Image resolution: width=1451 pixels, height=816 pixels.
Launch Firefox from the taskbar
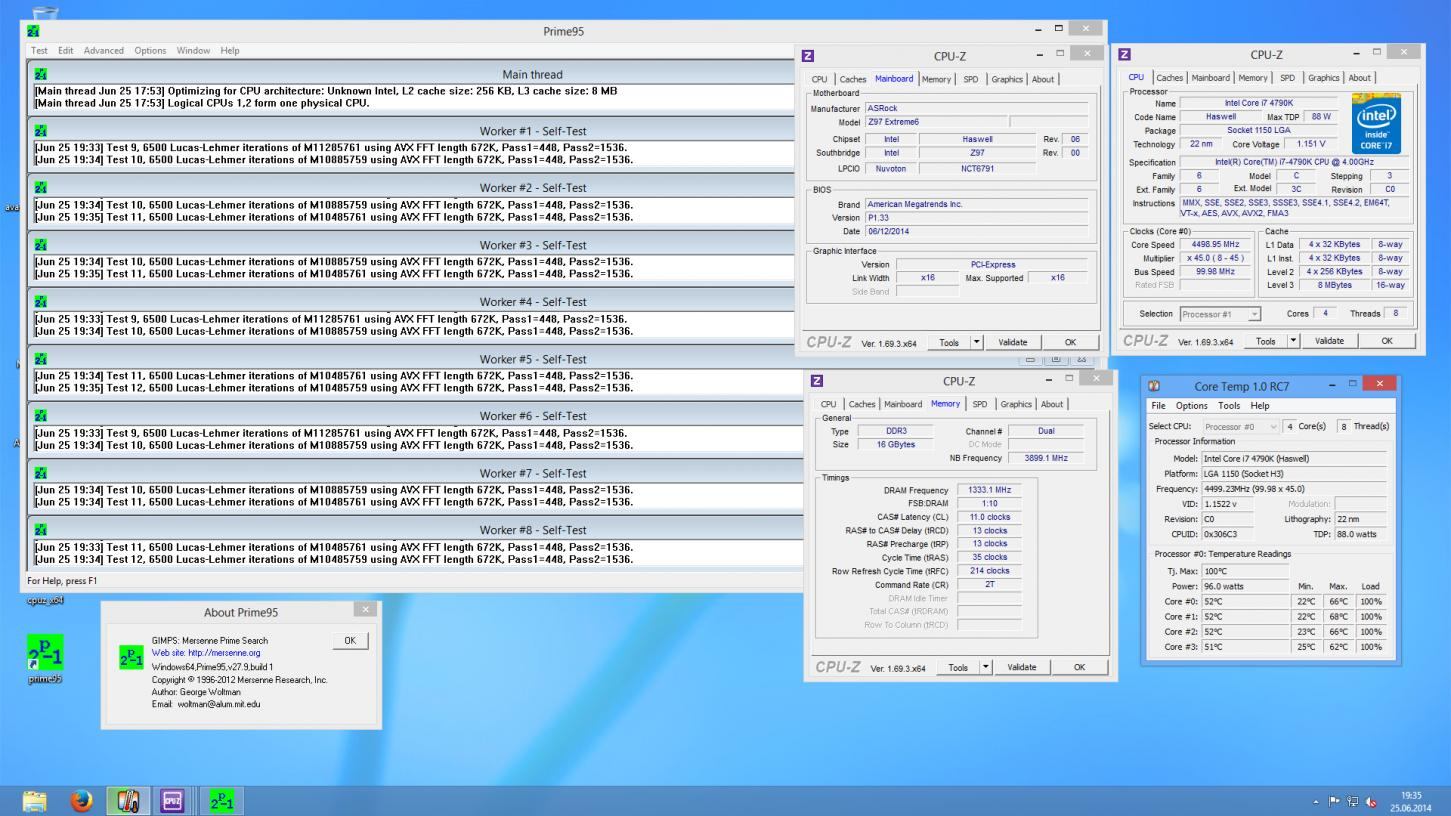(81, 801)
